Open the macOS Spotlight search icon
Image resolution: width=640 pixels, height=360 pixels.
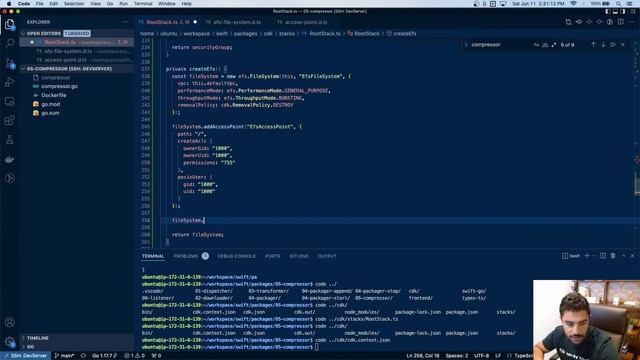(619, 4)
